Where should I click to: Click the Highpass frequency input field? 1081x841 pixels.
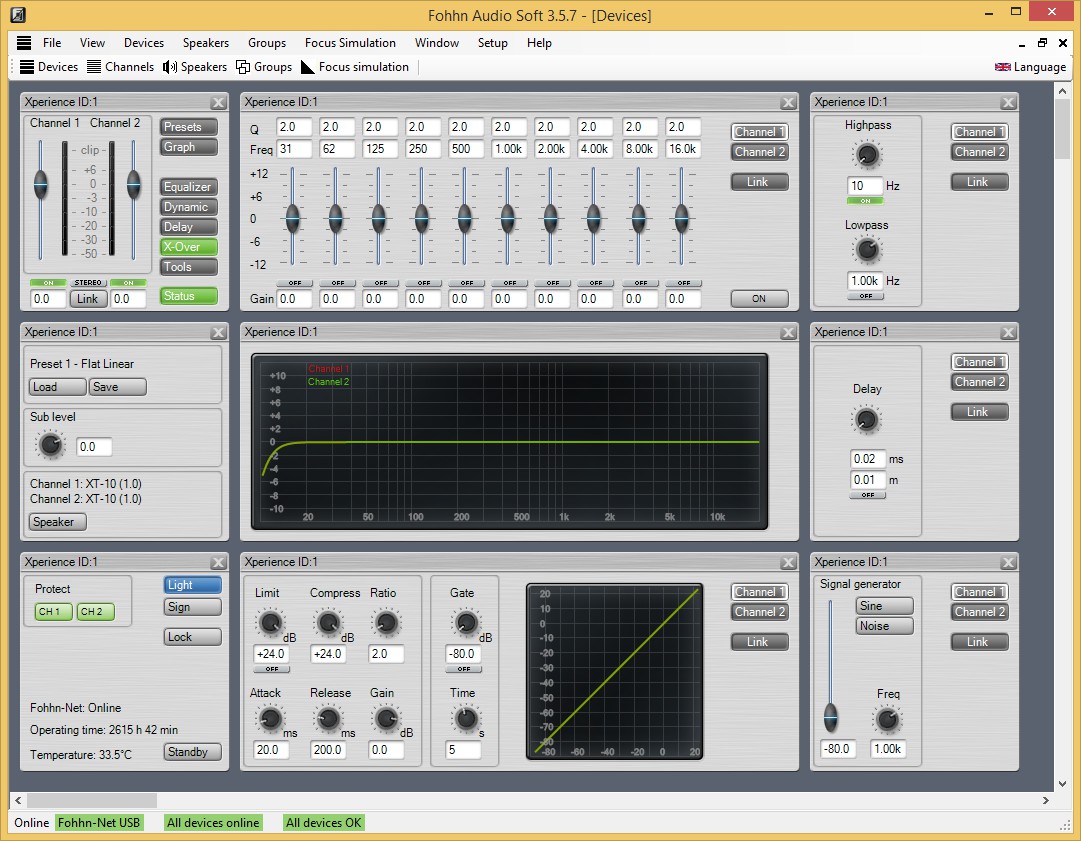865,186
